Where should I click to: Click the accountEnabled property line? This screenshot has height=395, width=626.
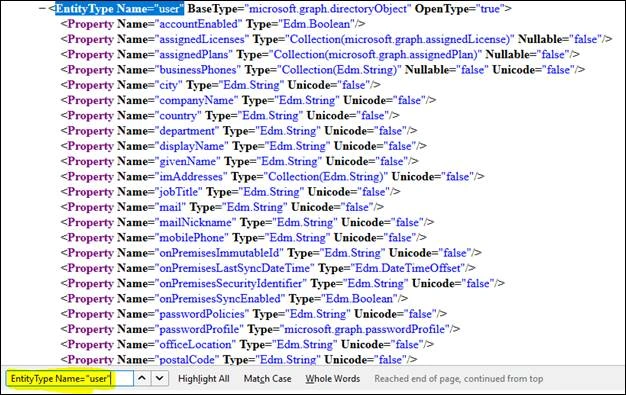[213, 24]
